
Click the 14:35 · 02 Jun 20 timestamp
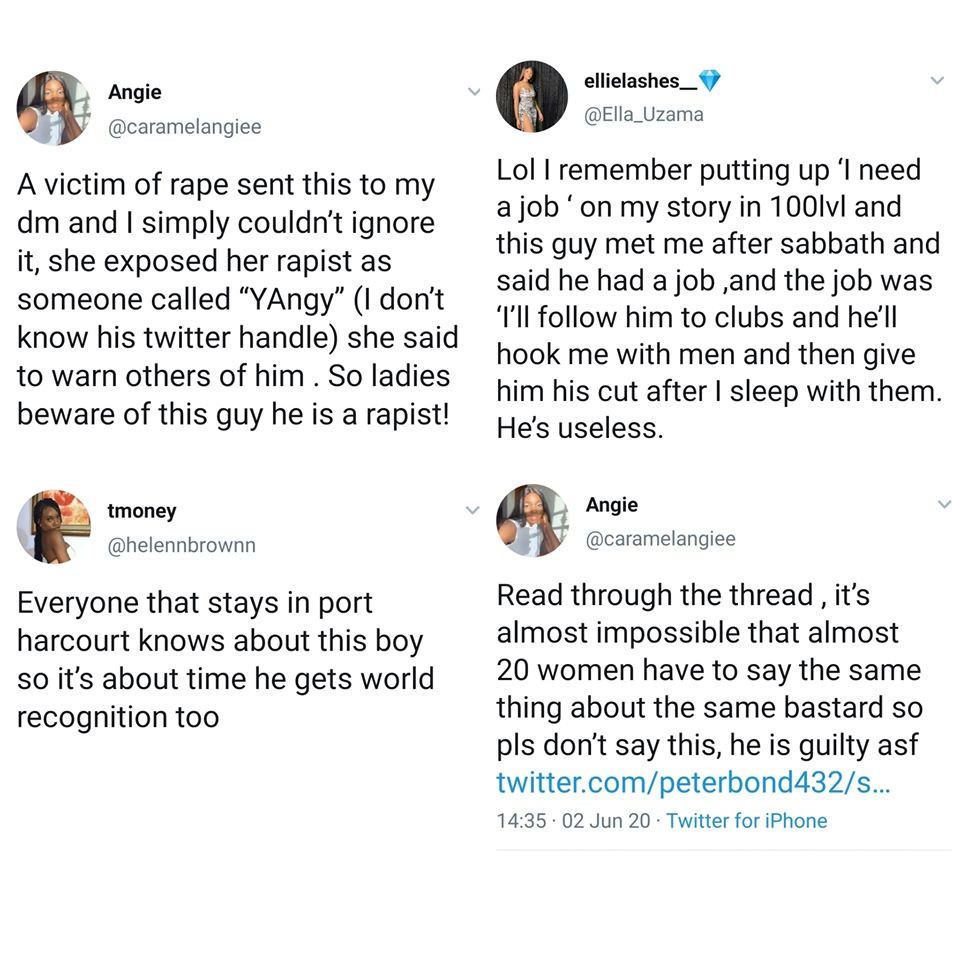(572, 821)
